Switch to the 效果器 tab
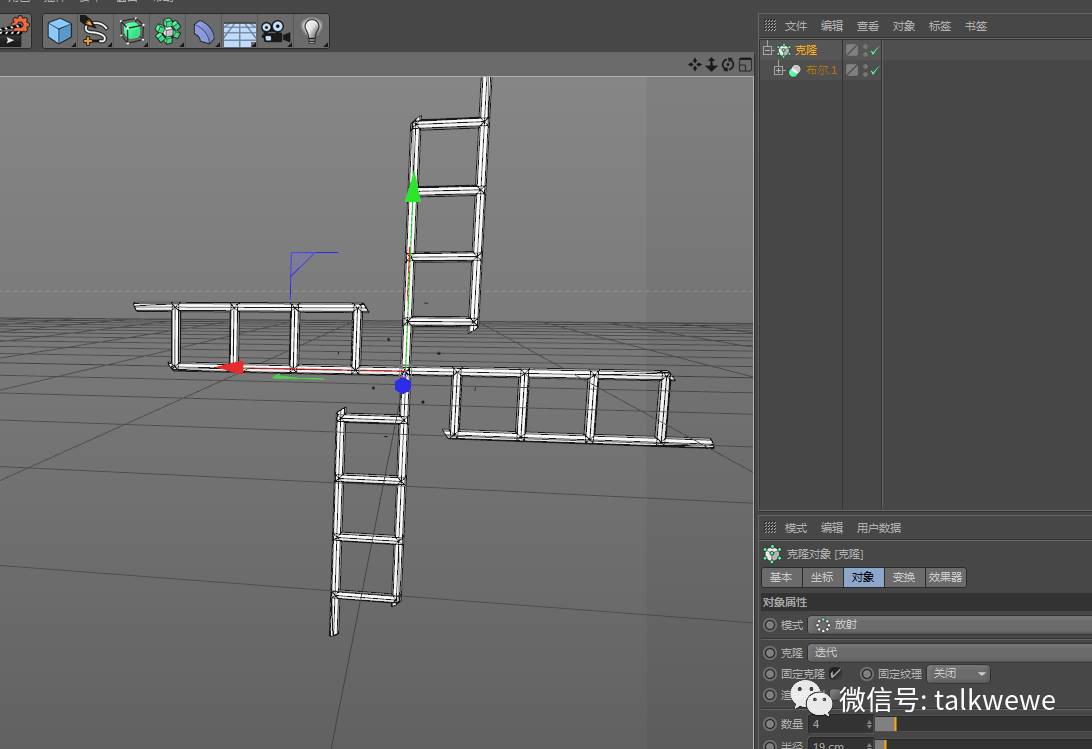Screen dimensions: 1092x749 point(945,577)
